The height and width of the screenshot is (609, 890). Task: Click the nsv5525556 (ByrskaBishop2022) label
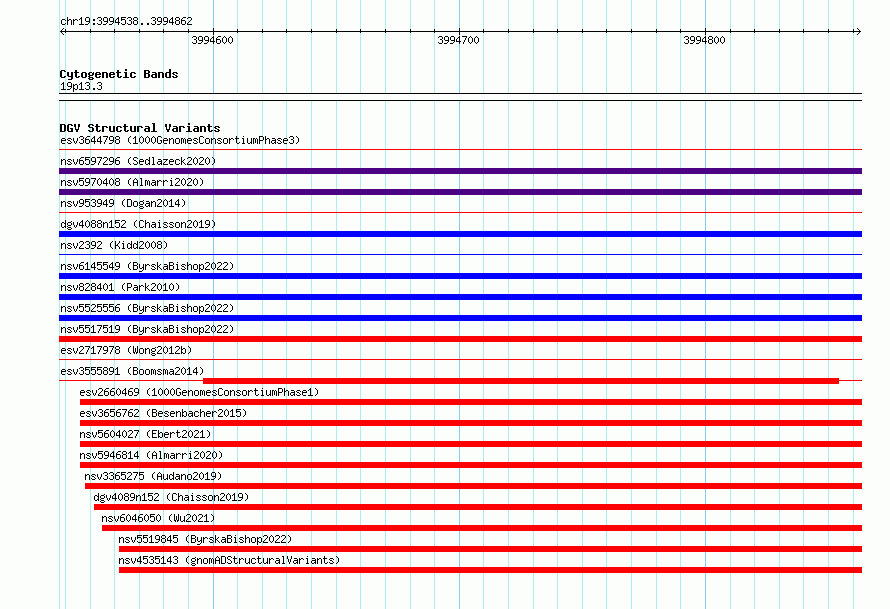point(147,308)
